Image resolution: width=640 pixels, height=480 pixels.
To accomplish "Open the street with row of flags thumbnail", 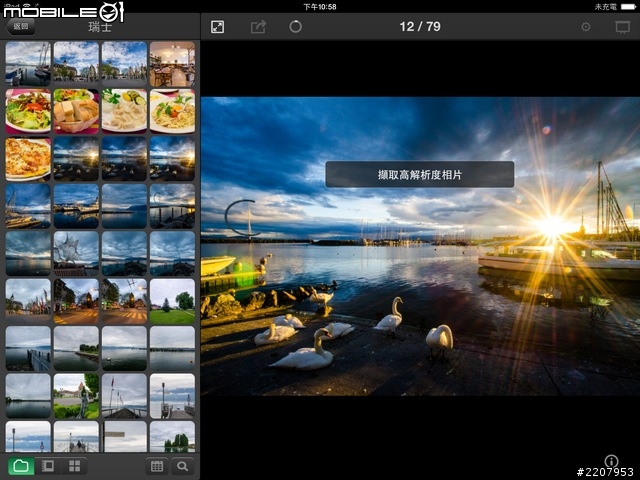I will click(x=28, y=301).
